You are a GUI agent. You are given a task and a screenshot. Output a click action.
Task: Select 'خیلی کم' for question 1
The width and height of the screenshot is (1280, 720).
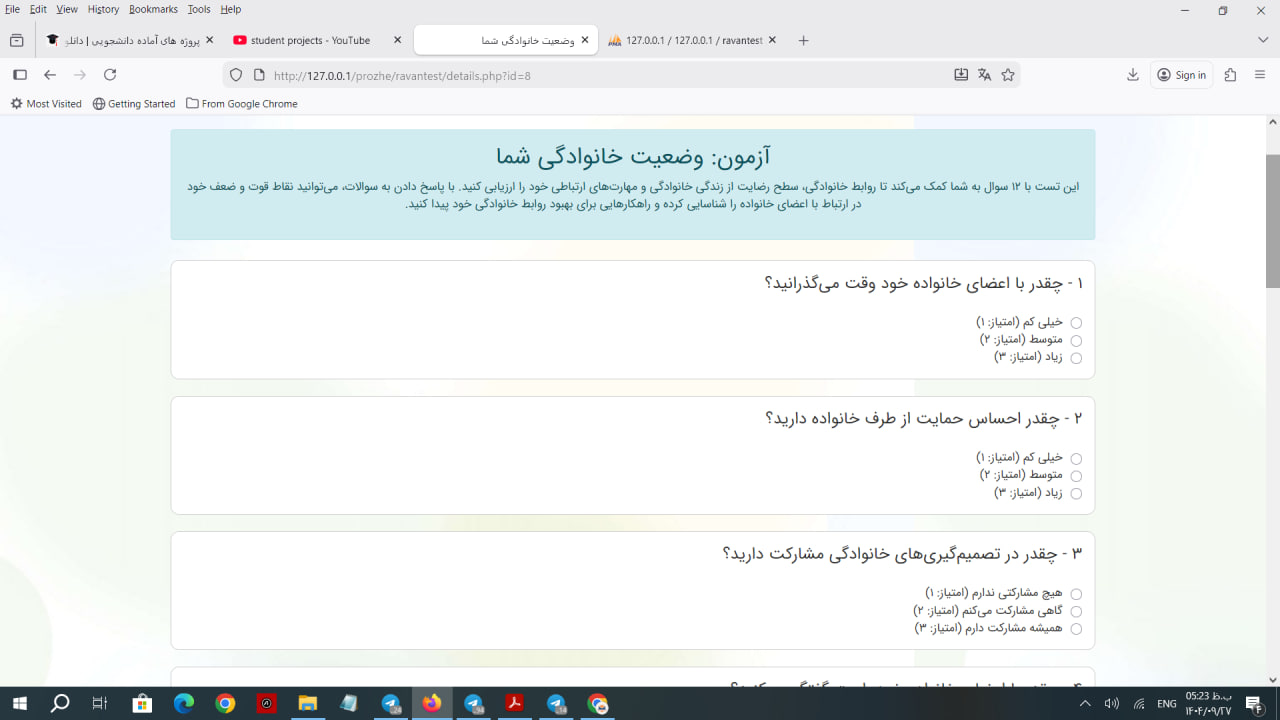tap(1076, 323)
